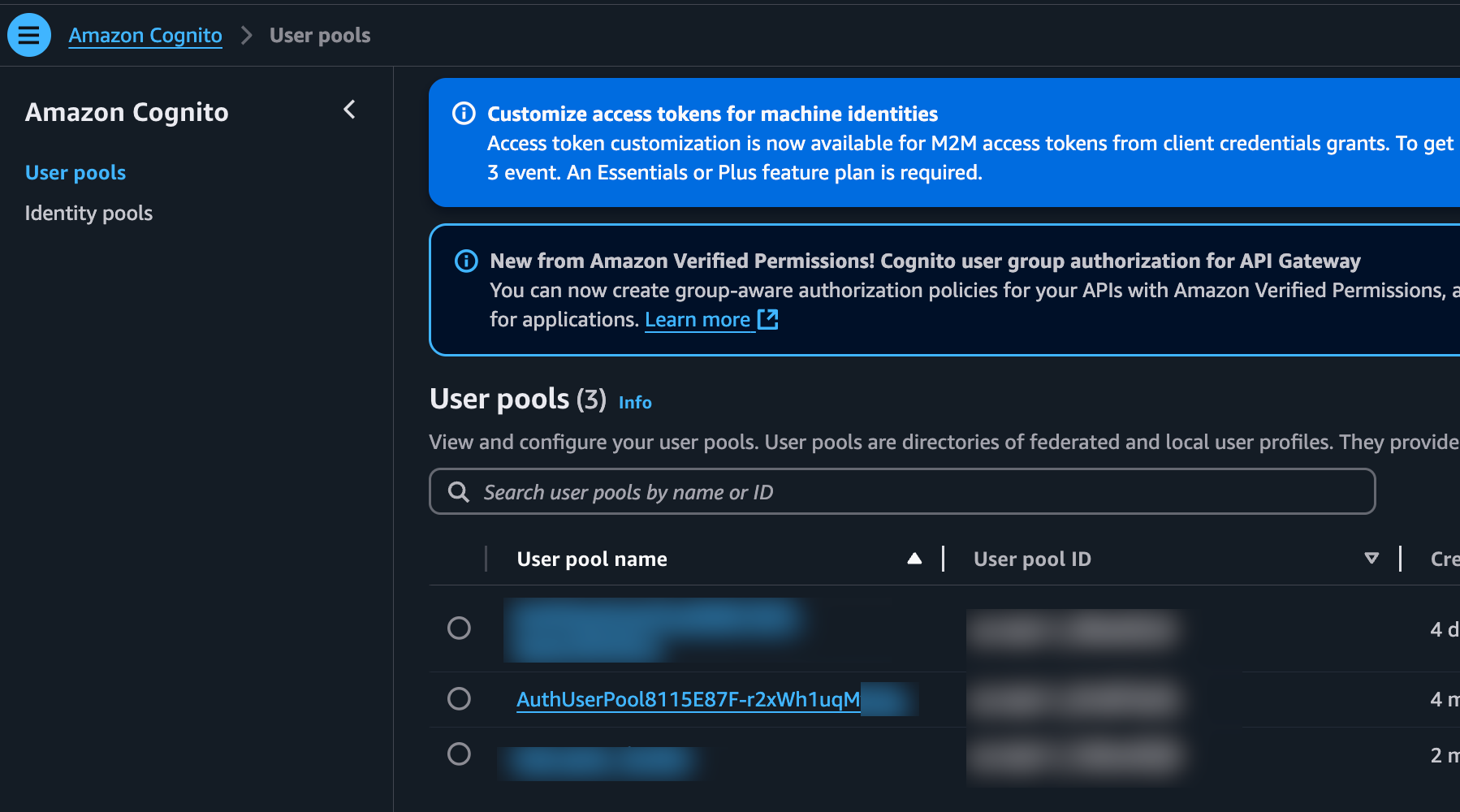Open the AuthUserPool8115E87F user pool link
The height and width of the screenshot is (812, 1460).
point(688,699)
